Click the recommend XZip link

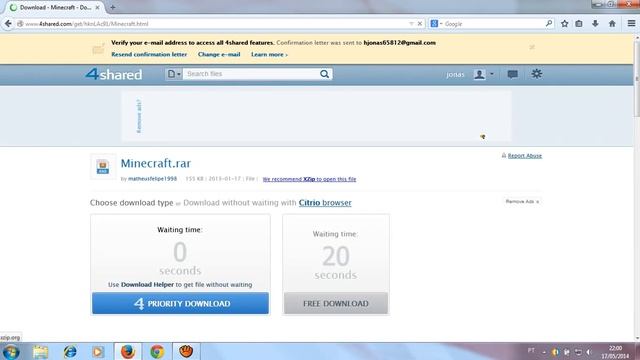click(309, 179)
